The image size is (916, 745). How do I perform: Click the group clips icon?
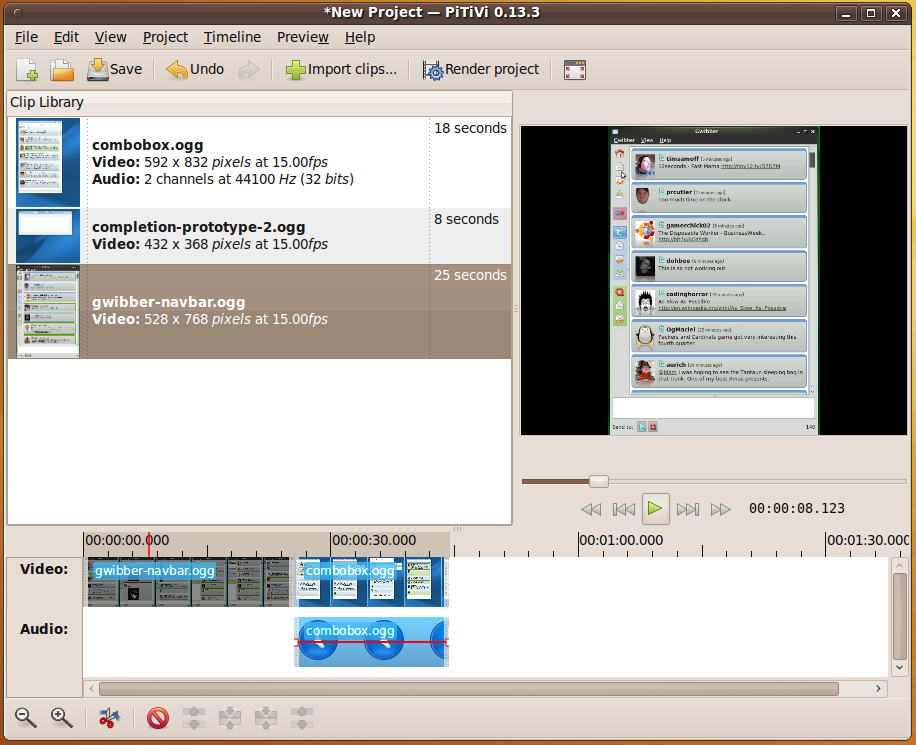click(x=266, y=718)
